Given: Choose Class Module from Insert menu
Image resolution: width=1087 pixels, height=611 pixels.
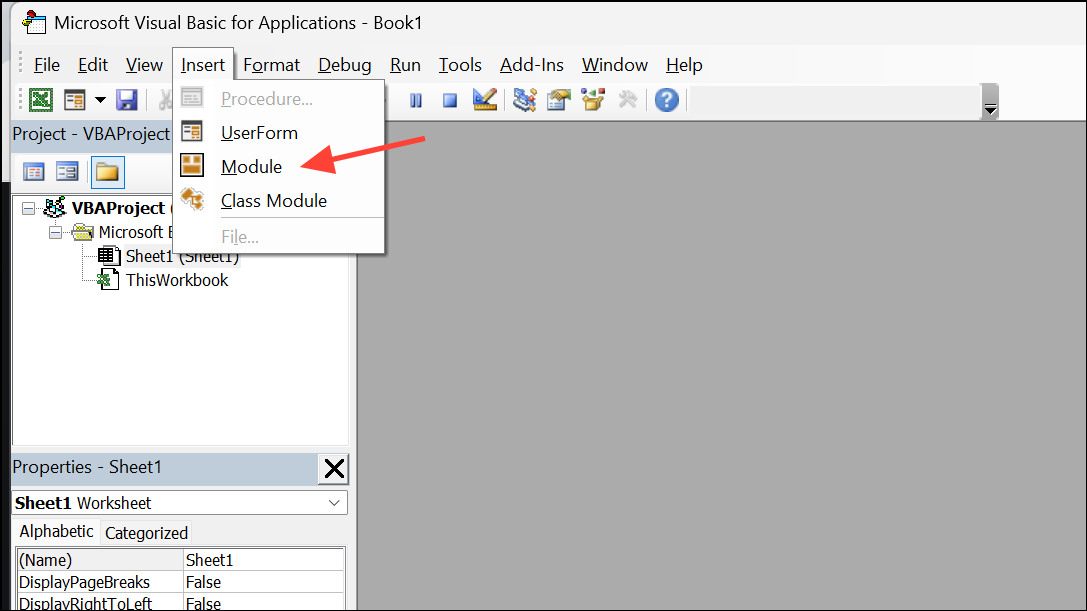Looking at the screenshot, I should (x=279, y=200).
